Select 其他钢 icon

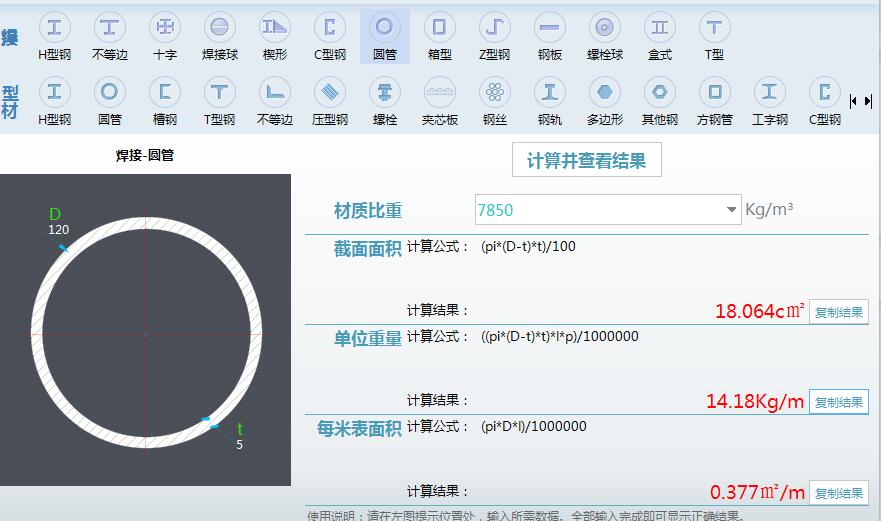pos(660,92)
